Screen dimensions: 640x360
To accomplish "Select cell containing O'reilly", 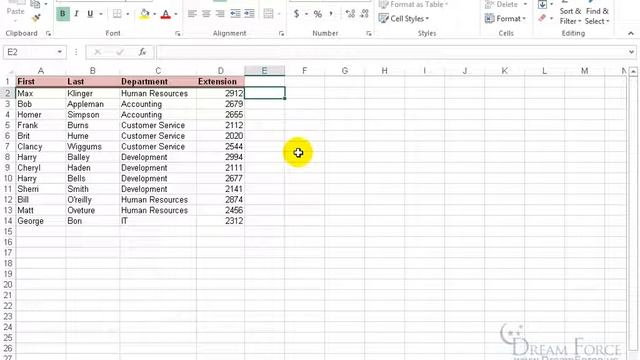I will [x=93, y=200].
